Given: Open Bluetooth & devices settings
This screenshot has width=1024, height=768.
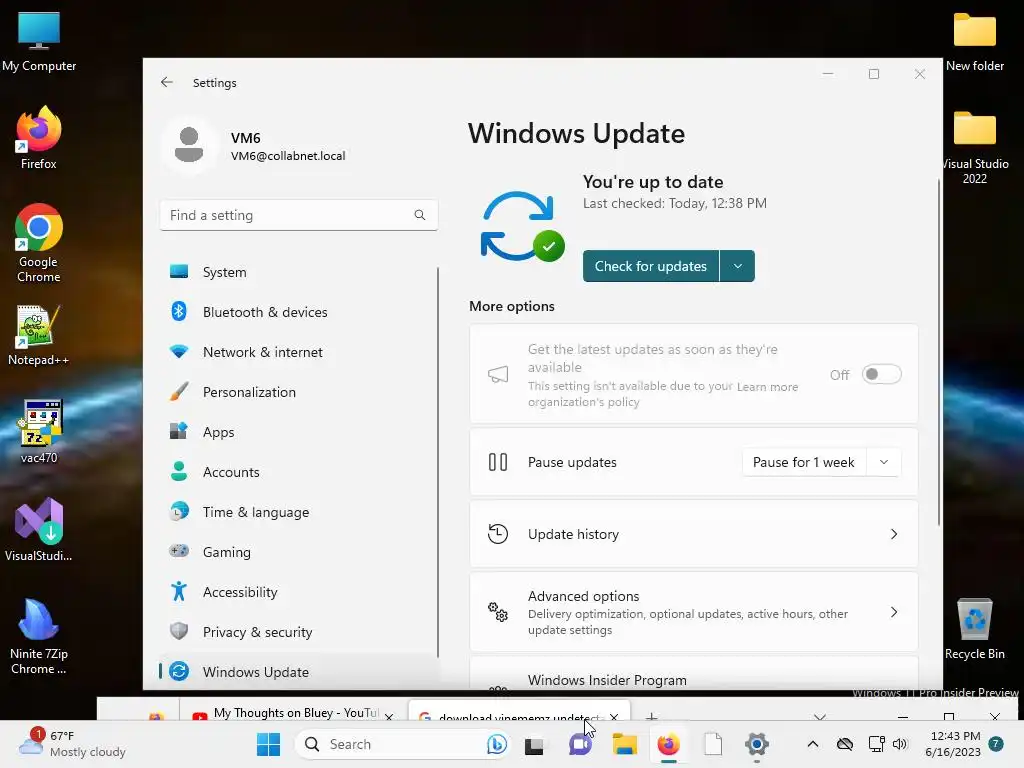Looking at the screenshot, I should [x=298, y=312].
